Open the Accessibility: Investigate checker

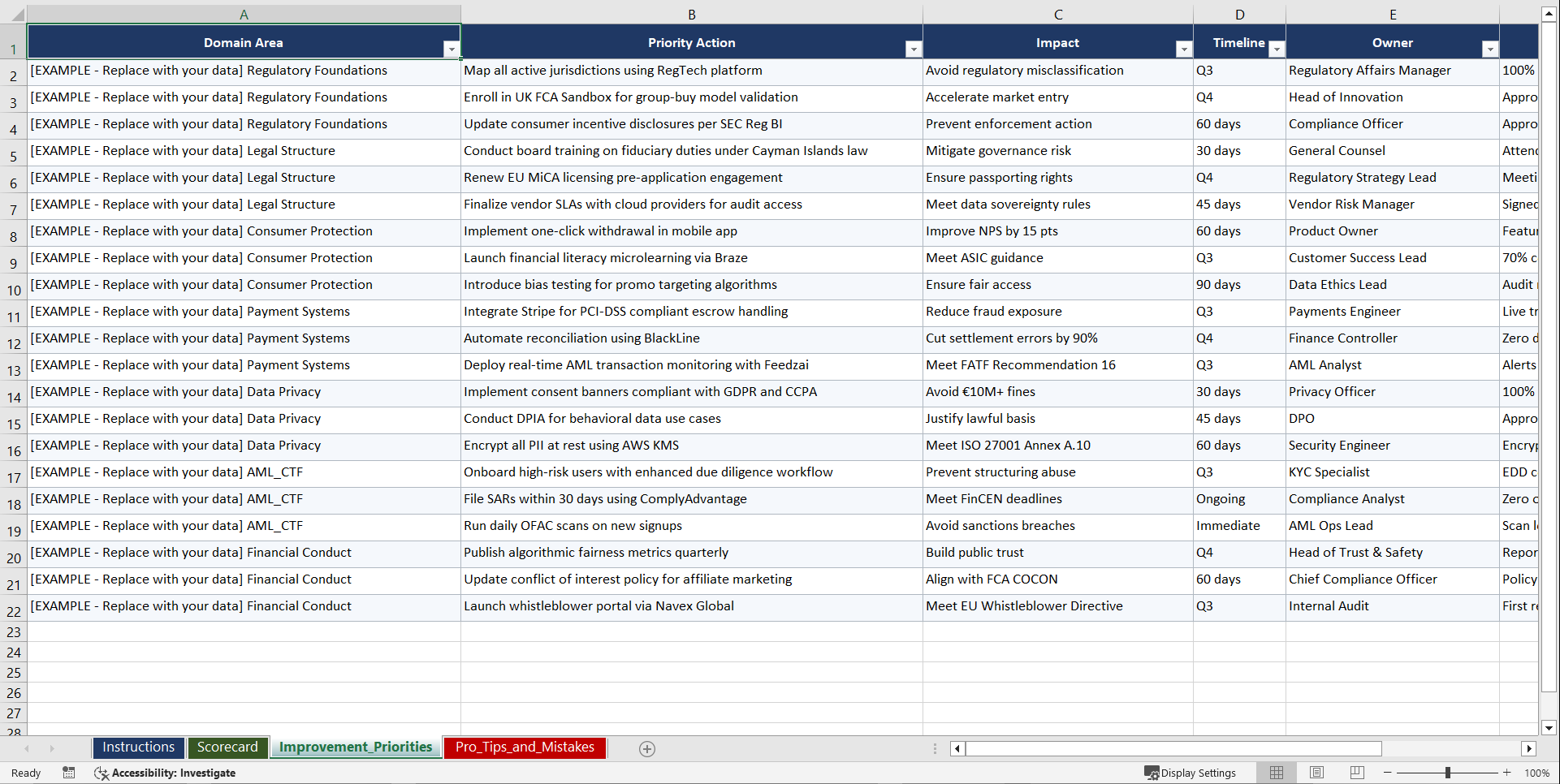165,773
